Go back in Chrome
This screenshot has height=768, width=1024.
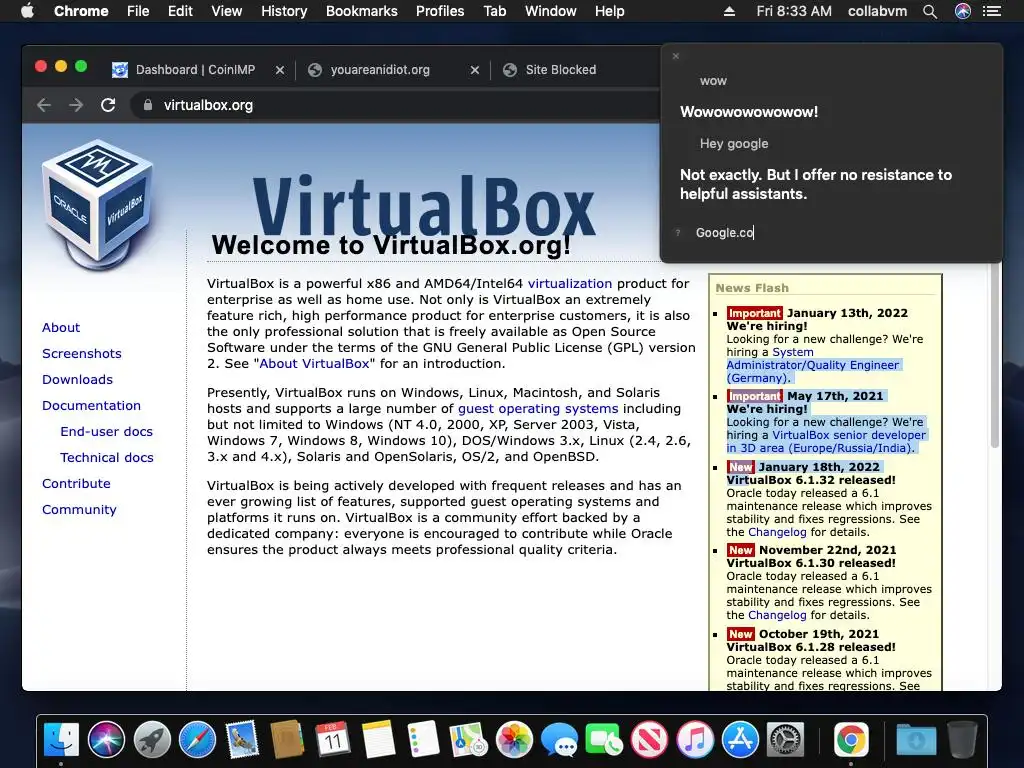pyautogui.click(x=44, y=105)
